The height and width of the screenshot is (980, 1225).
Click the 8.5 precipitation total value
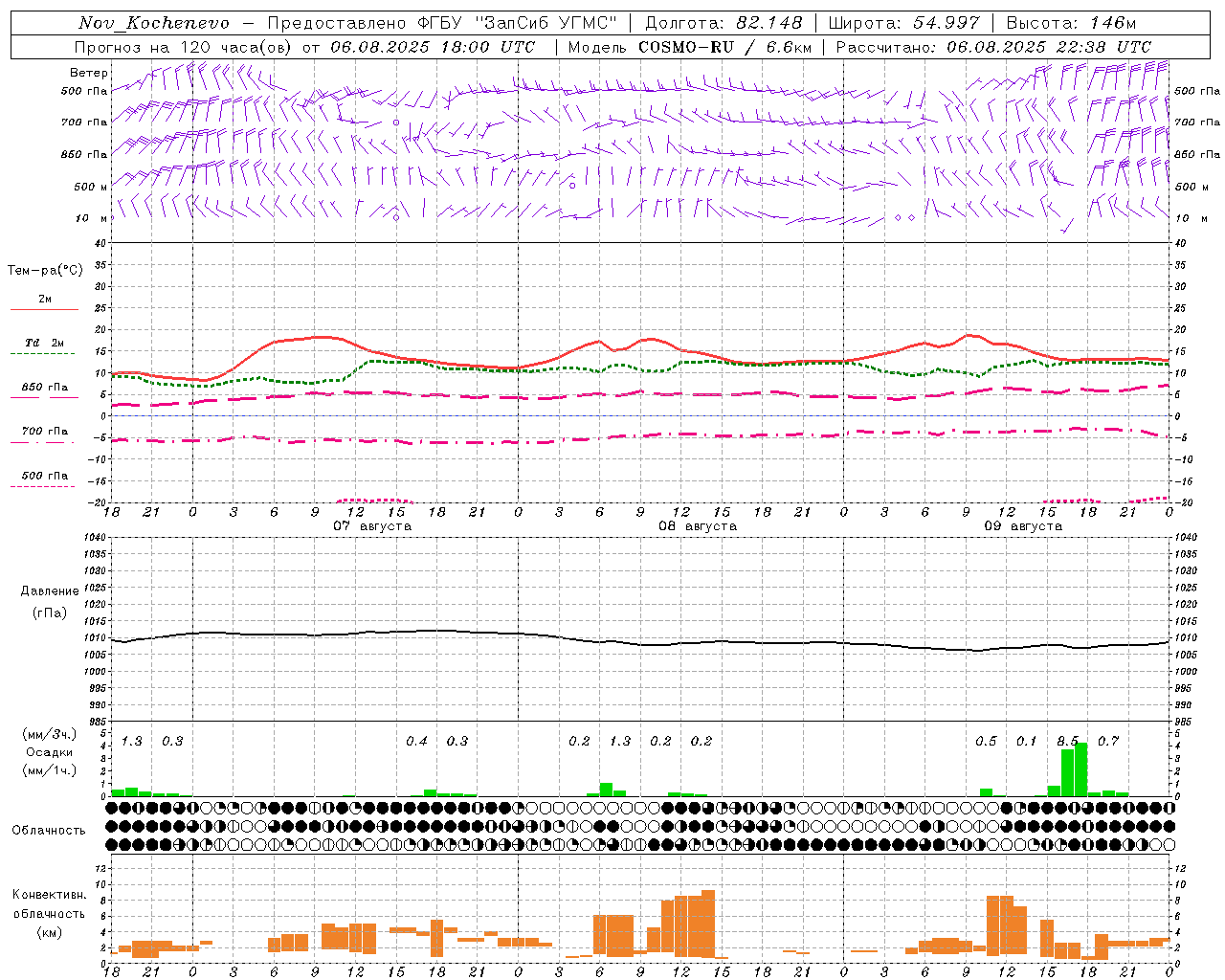[x=1068, y=742]
